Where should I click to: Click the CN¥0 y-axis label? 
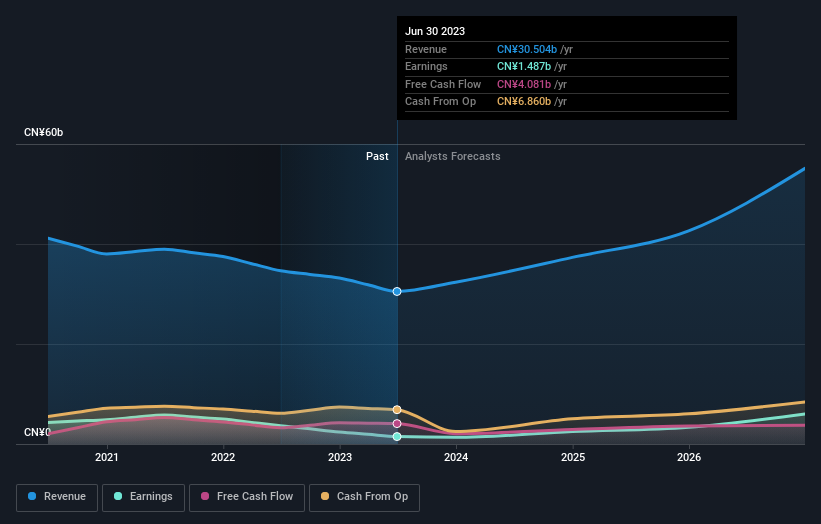[37, 432]
